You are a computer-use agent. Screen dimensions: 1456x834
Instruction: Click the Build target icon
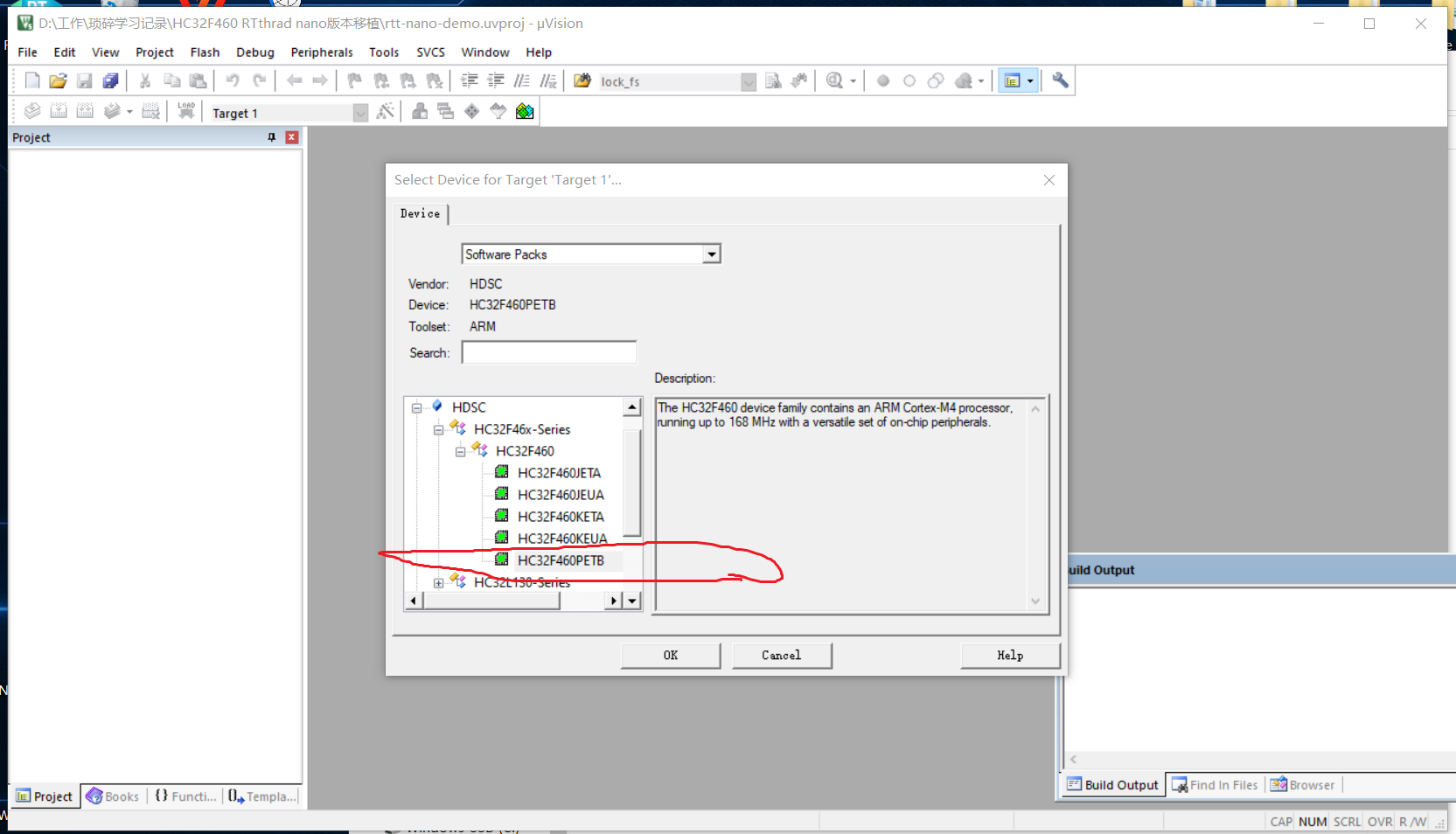point(59,112)
